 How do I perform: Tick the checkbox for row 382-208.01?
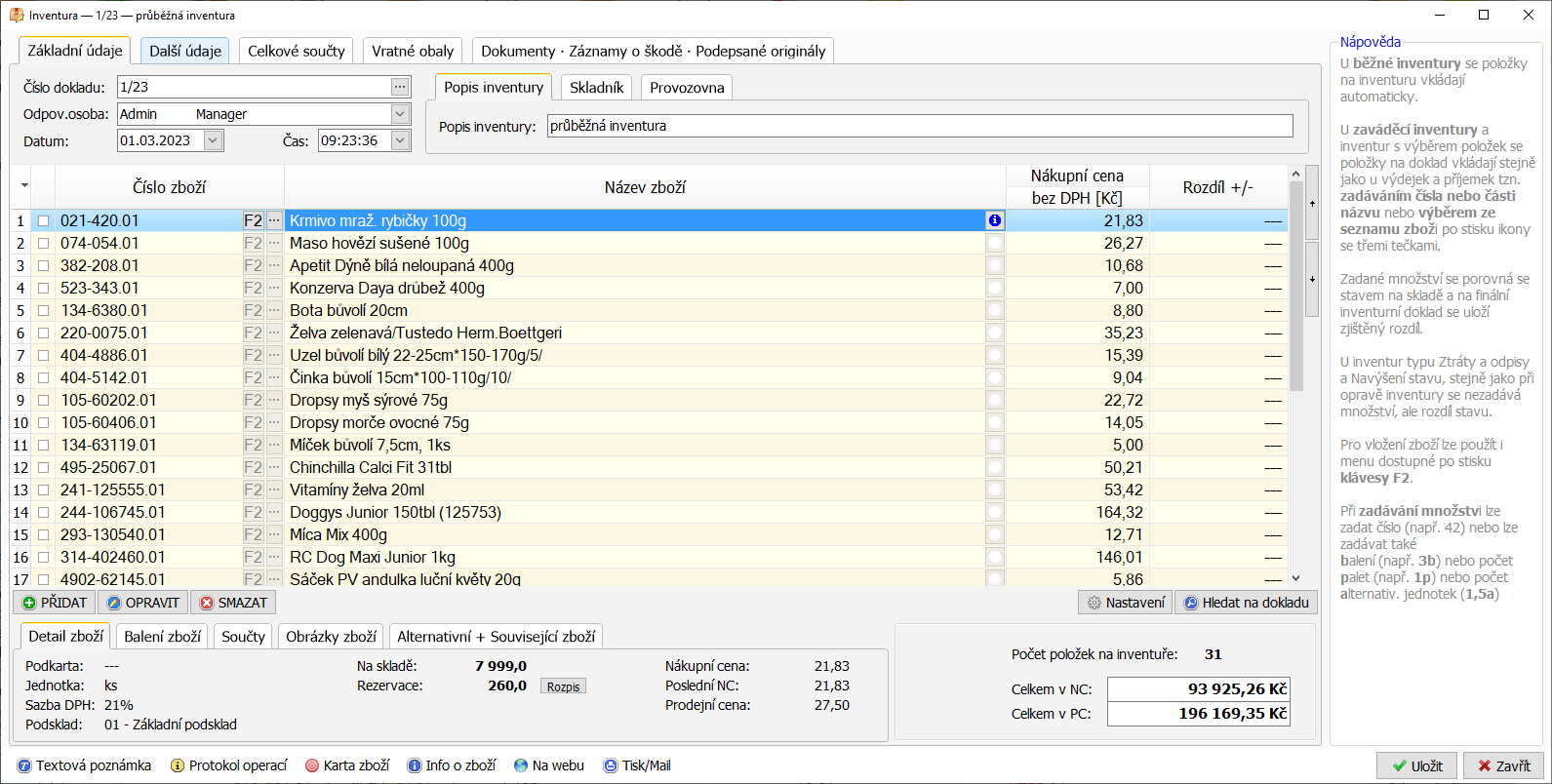(x=43, y=266)
